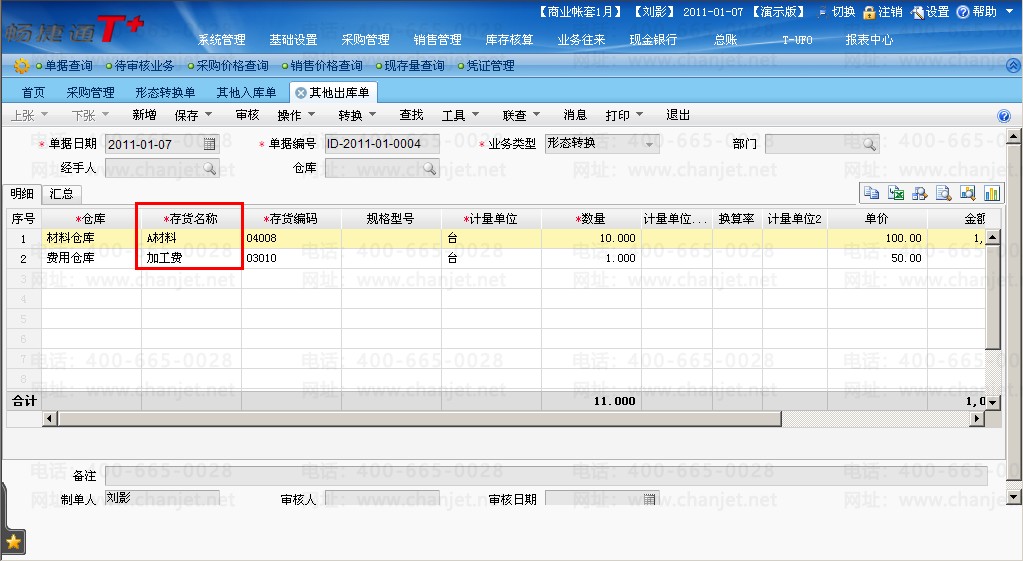Viewport: 1023px width, 561px height.
Task: Click the magnifier-over-boxes icon above the grid
Action: [x=919, y=193]
